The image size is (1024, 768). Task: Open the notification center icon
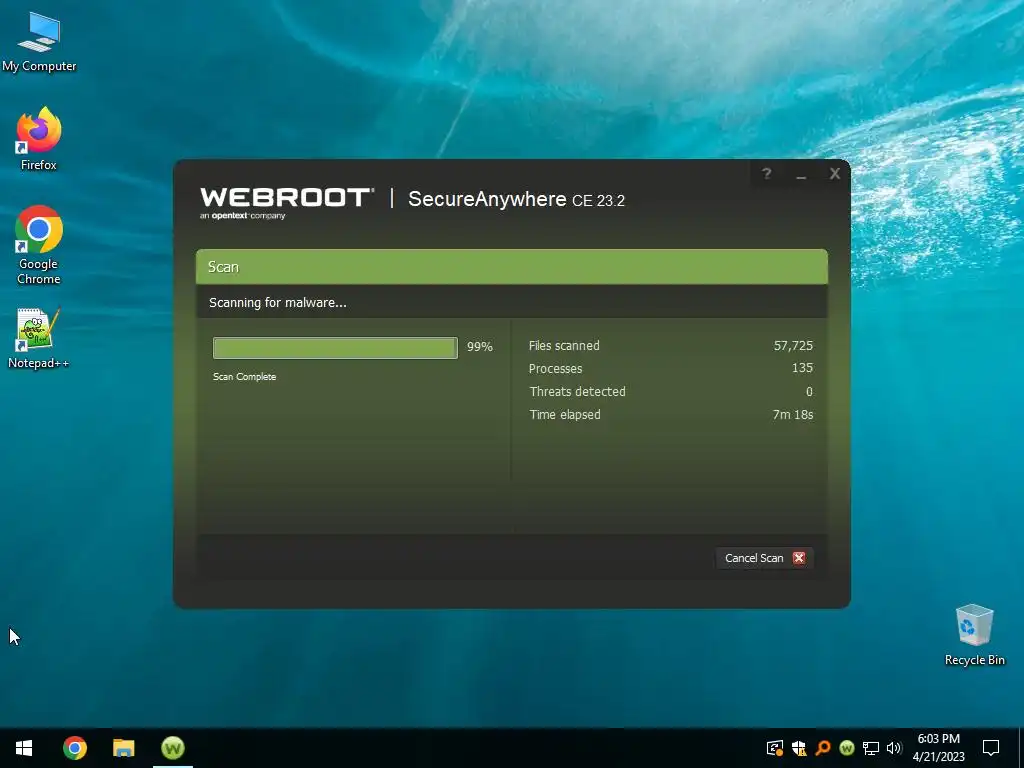tap(991, 748)
